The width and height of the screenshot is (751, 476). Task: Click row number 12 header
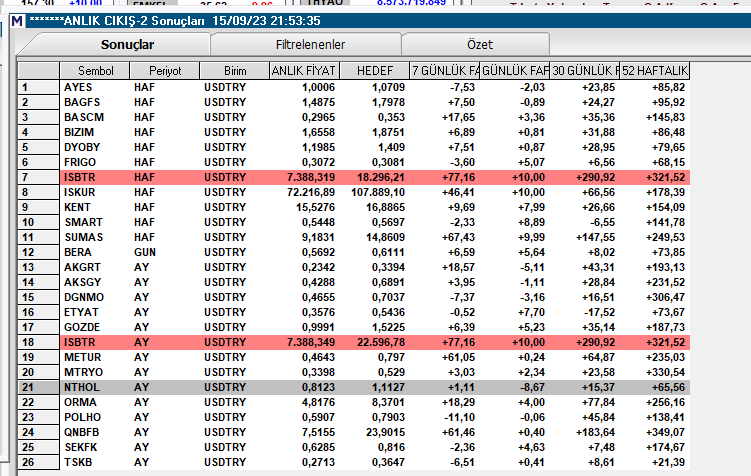[x=38, y=252]
